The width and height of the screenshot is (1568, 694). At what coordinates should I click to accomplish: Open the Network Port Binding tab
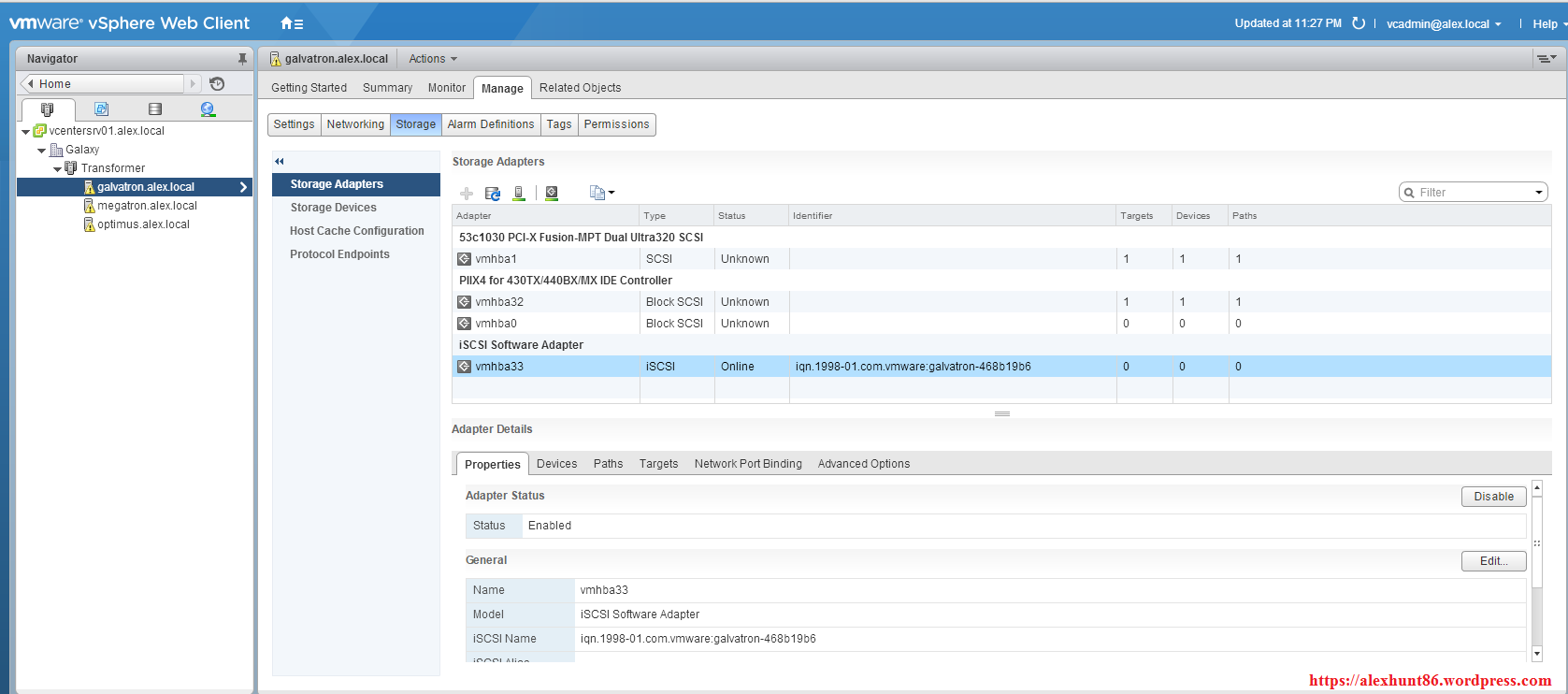tap(748, 464)
